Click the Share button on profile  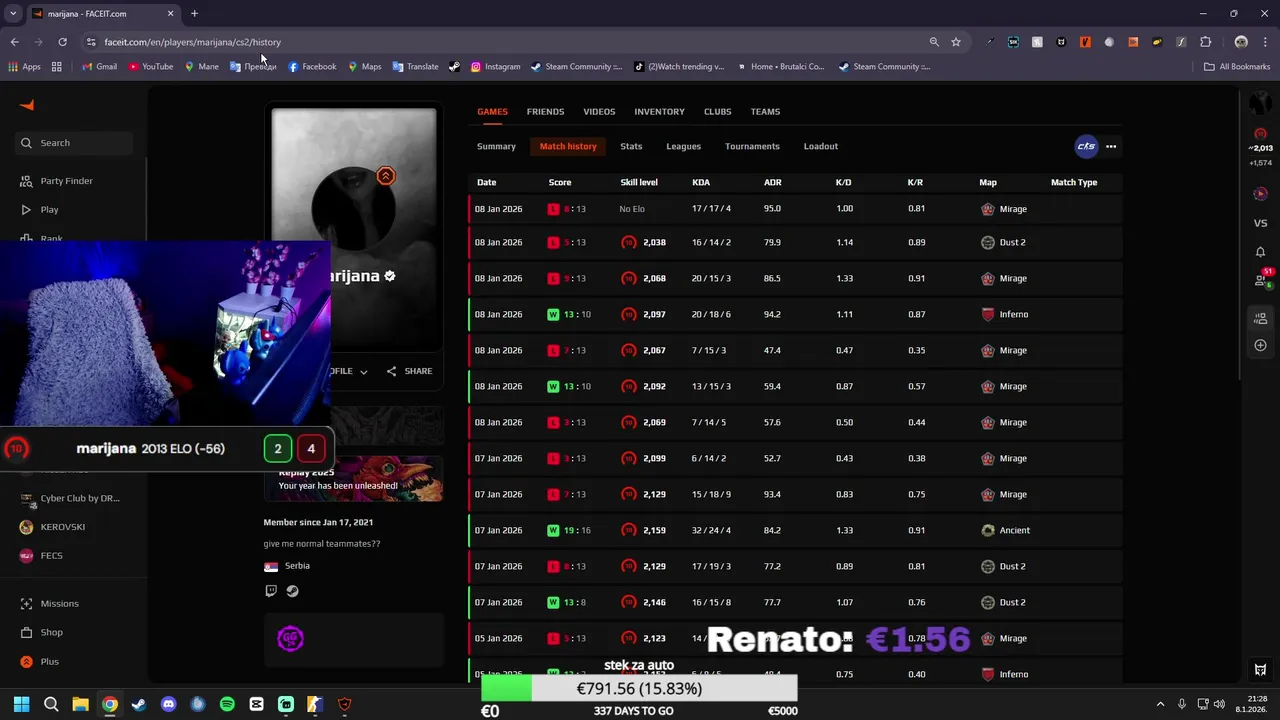click(x=410, y=371)
